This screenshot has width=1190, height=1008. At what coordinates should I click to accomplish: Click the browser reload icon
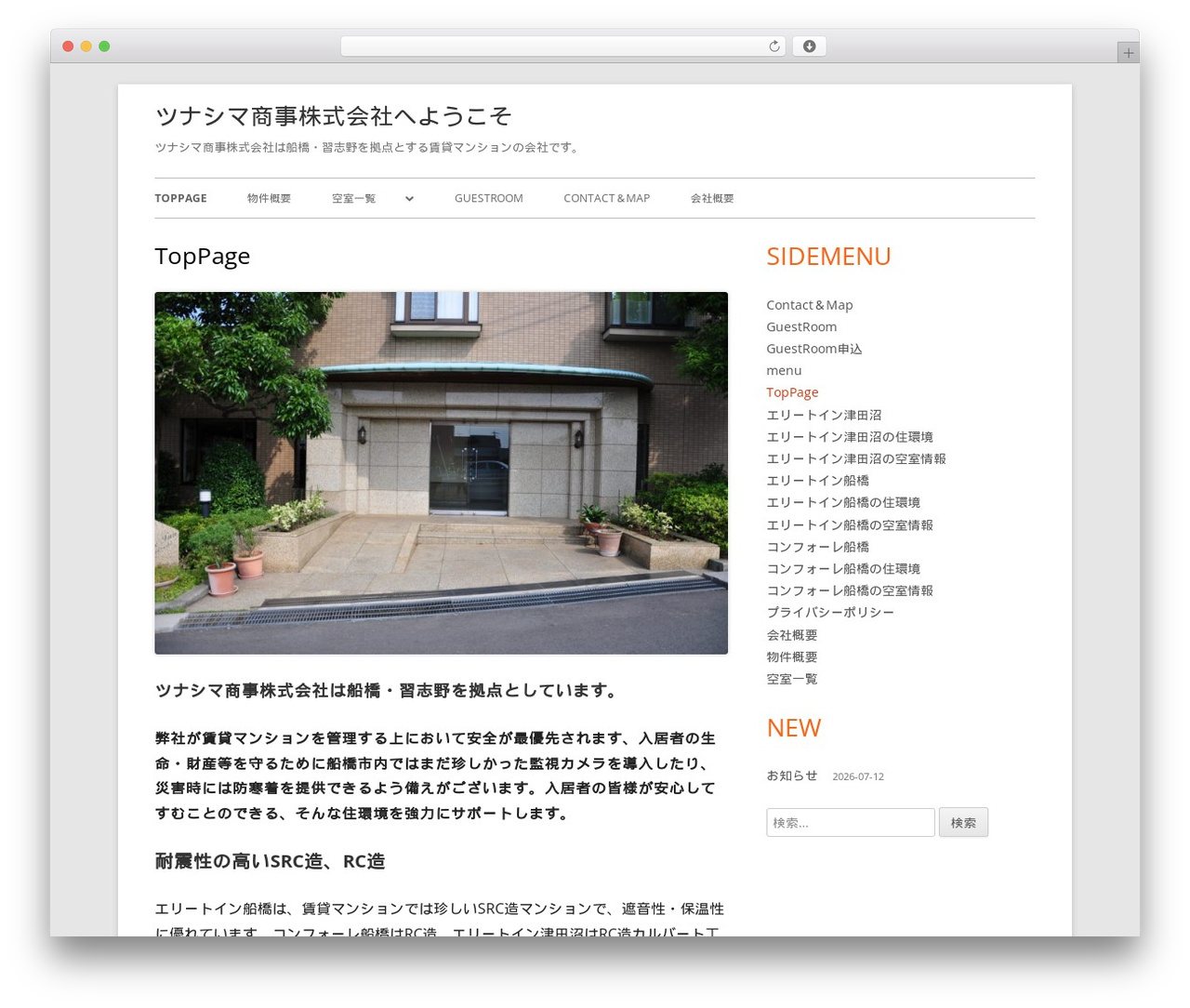pos(773,46)
